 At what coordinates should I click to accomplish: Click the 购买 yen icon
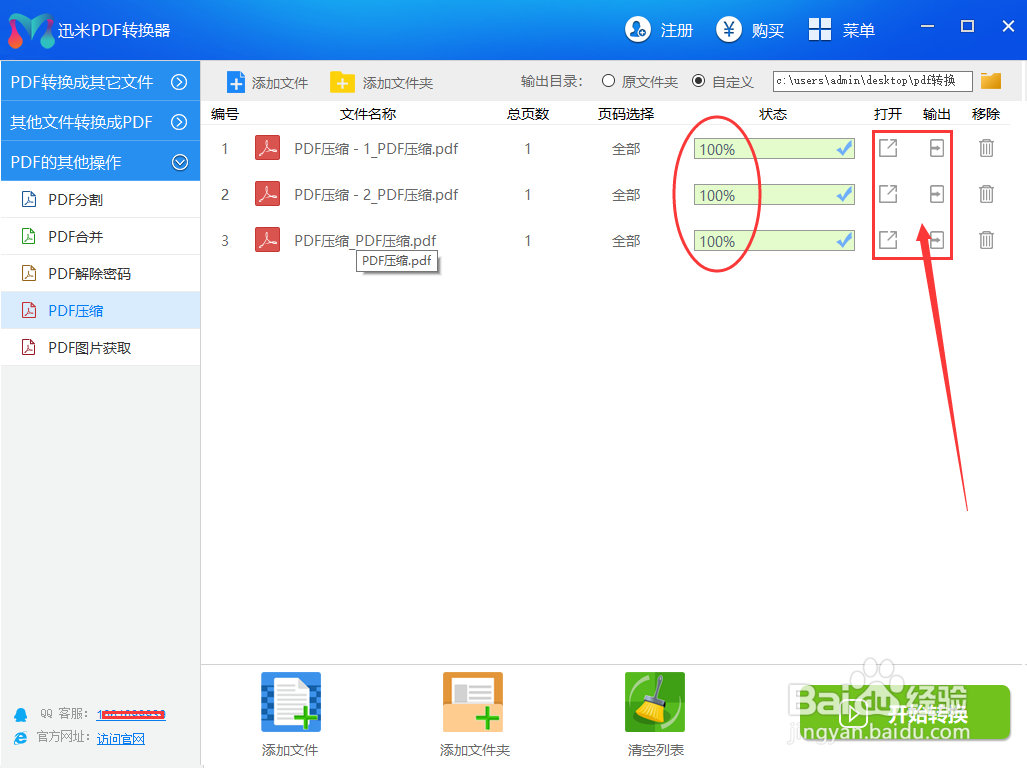point(728,29)
